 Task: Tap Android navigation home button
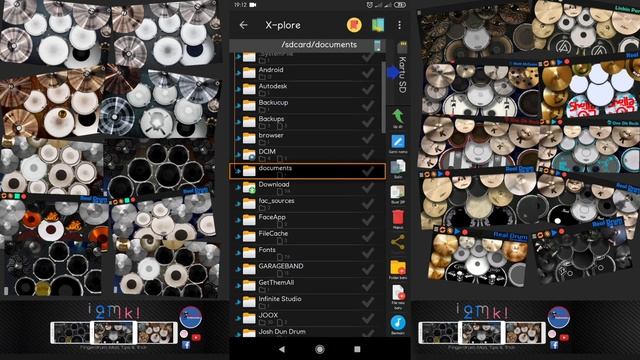coord(320,349)
